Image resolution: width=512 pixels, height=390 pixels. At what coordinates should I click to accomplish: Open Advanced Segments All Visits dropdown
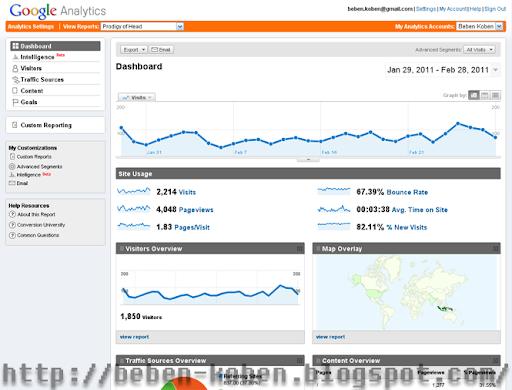(479, 50)
